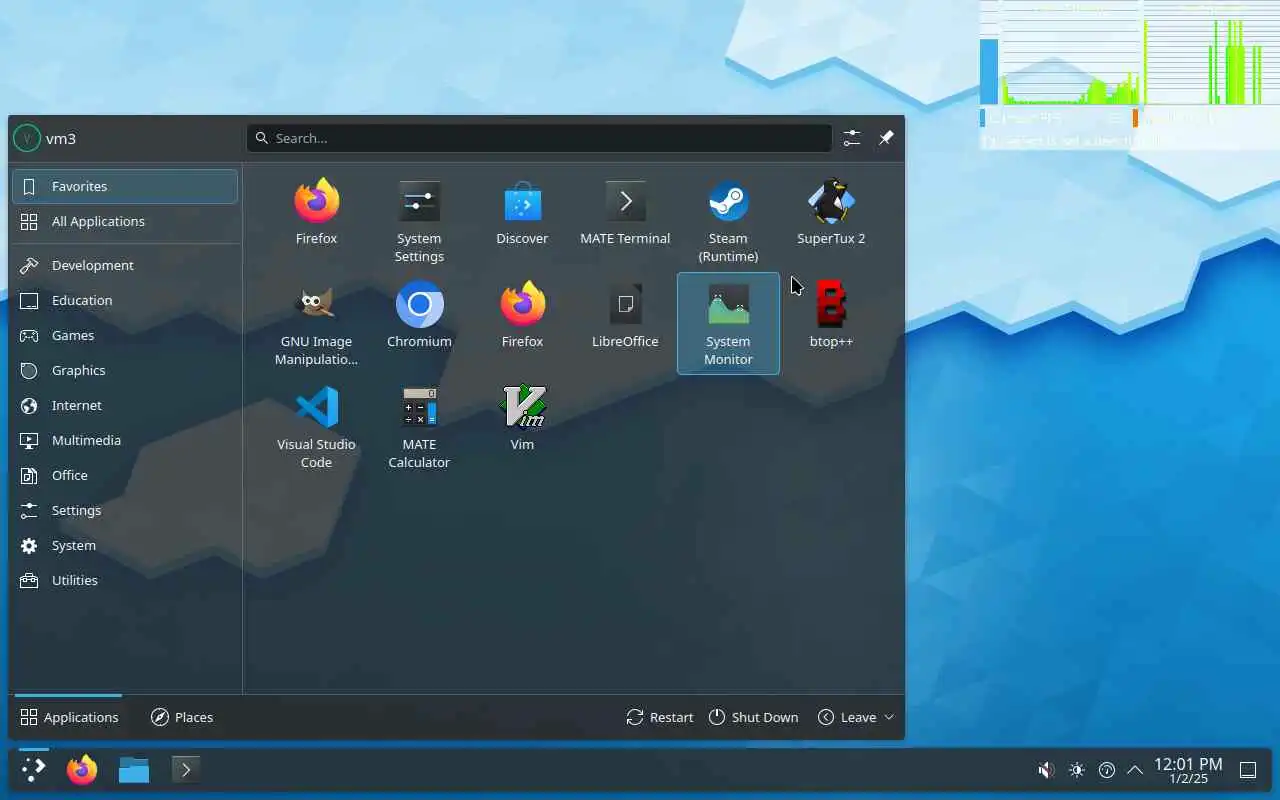Launch Chromium browser
The width and height of the screenshot is (1280, 800).
click(x=419, y=315)
